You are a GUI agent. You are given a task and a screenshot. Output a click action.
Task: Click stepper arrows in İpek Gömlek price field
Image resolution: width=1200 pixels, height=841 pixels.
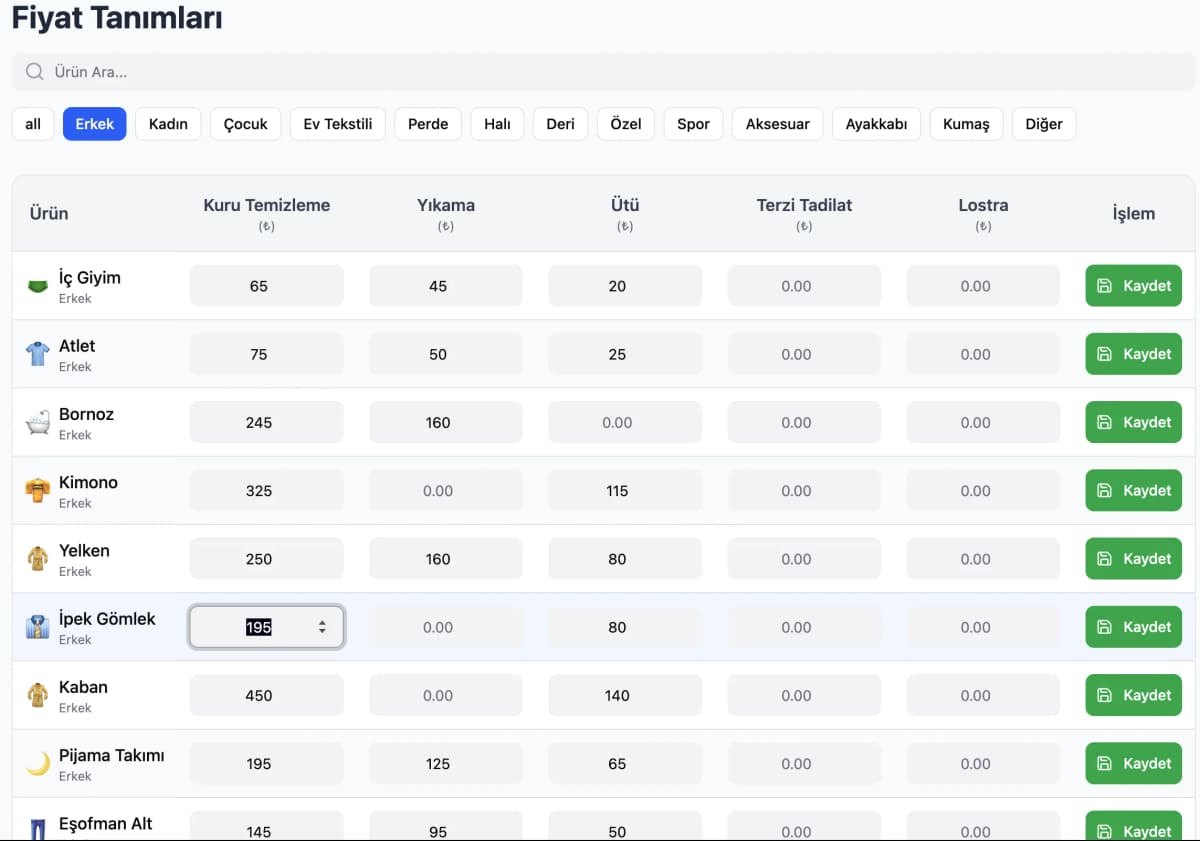[322, 627]
